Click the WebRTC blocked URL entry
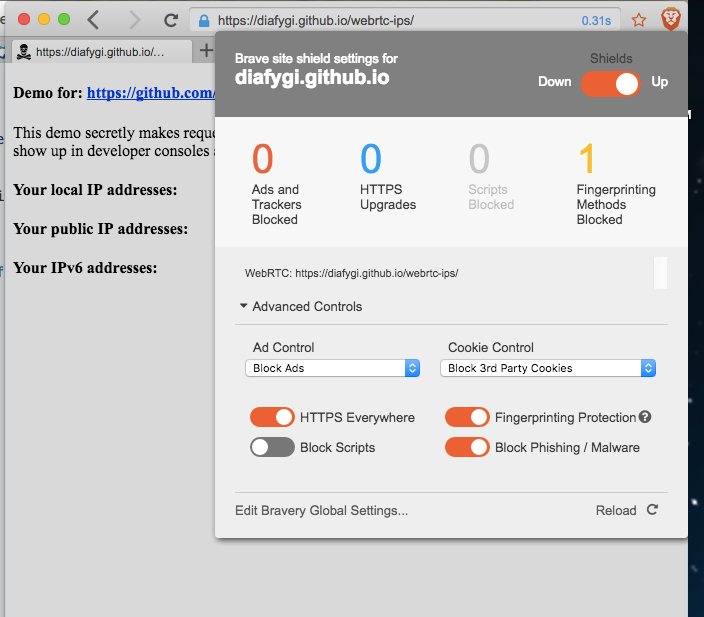 coord(352,273)
